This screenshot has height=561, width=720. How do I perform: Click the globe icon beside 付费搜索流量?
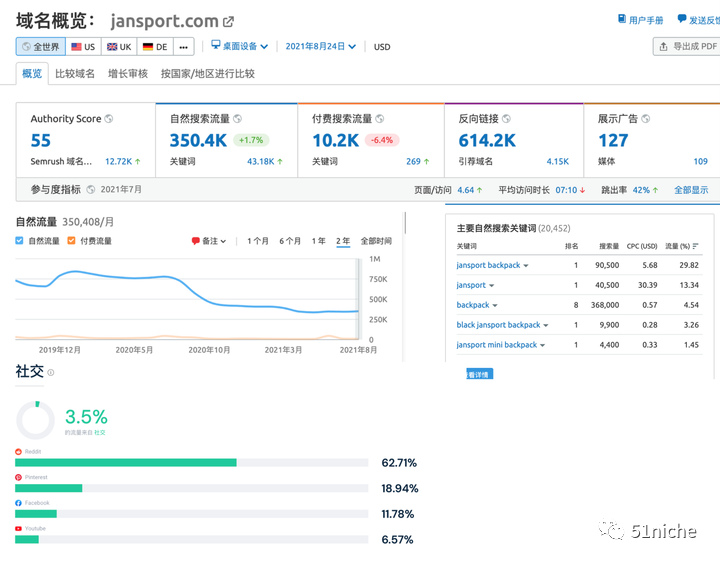tap(380, 119)
